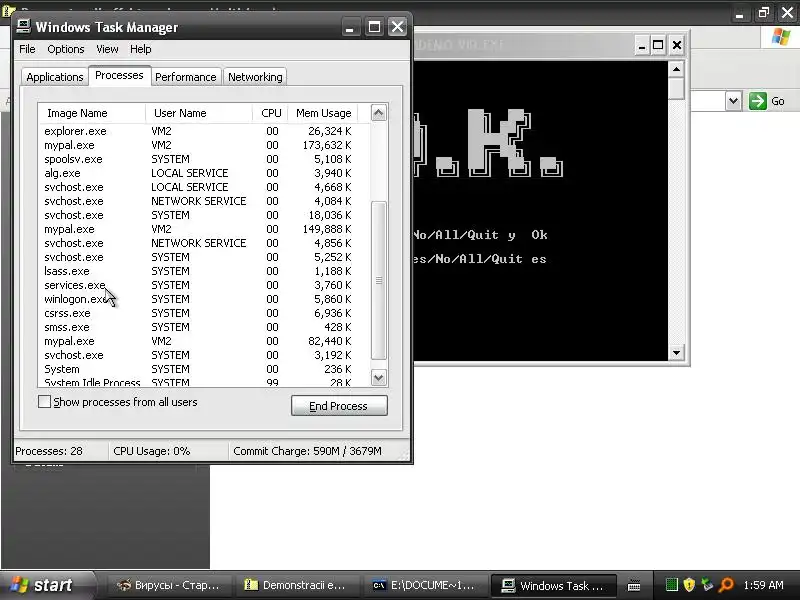Select the lsass.exe process
Viewport: 800px width, 600px height.
tap(198, 271)
